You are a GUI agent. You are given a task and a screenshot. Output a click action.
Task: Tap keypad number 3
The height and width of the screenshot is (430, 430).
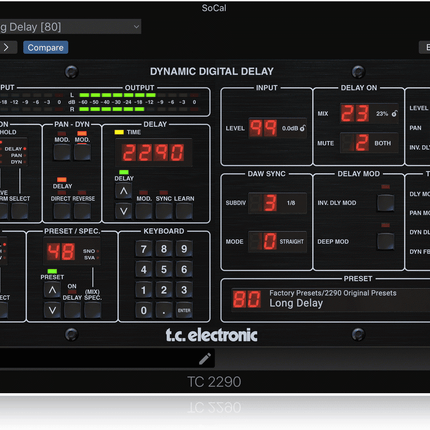(184, 290)
